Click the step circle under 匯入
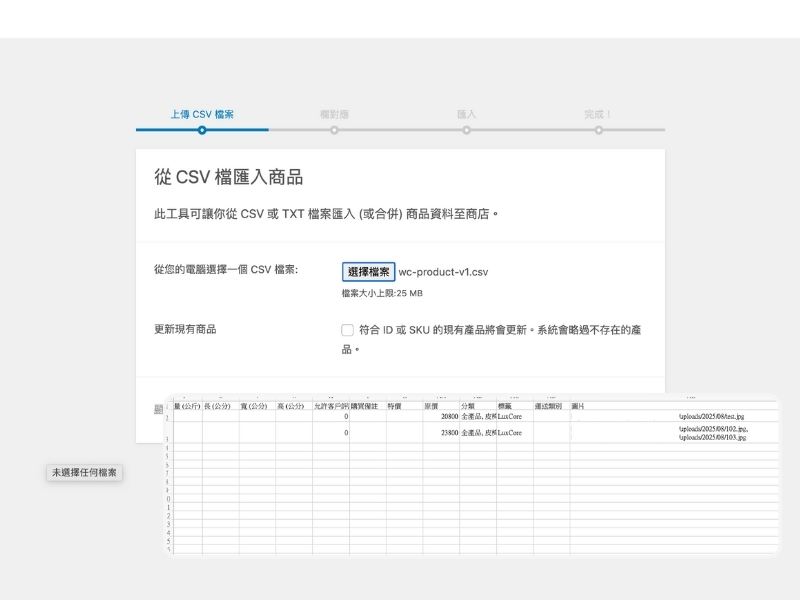Image resolution: width=800 pixels, height=600 pixels. (x=466, y=130)
